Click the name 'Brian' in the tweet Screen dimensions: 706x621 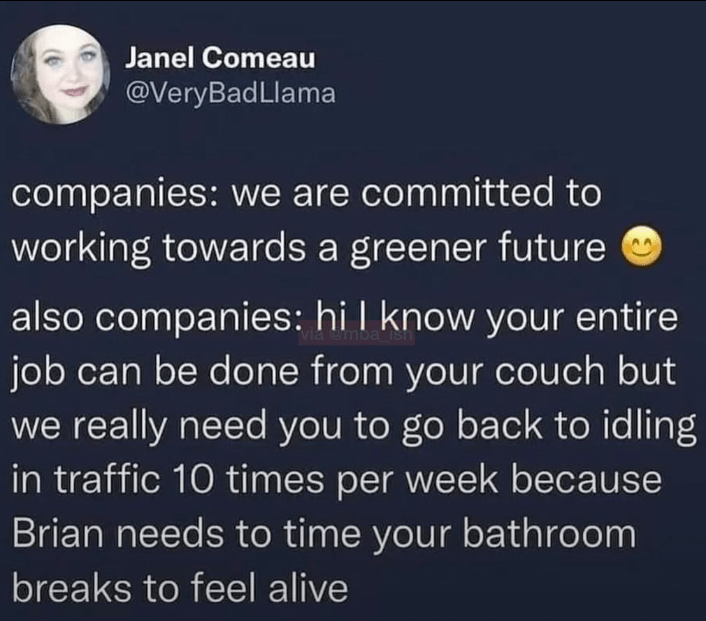tap(58, 533)
